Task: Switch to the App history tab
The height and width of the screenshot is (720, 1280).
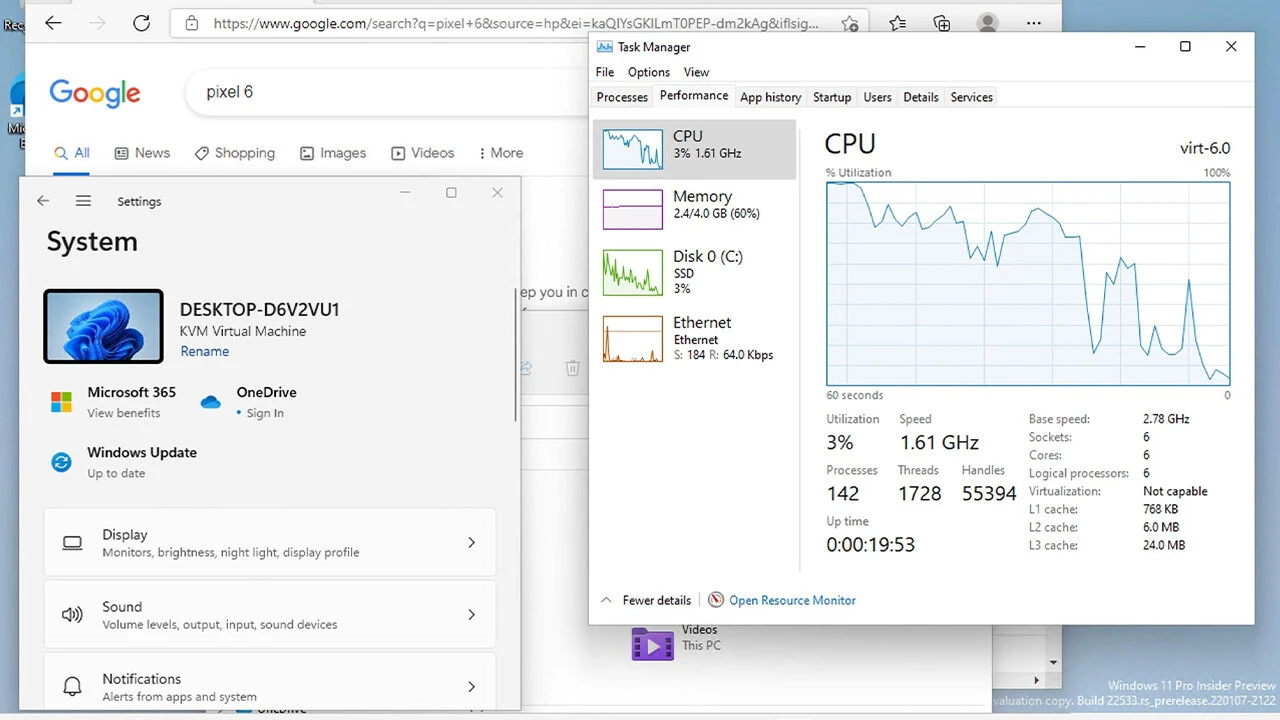Action: (770, 97)
